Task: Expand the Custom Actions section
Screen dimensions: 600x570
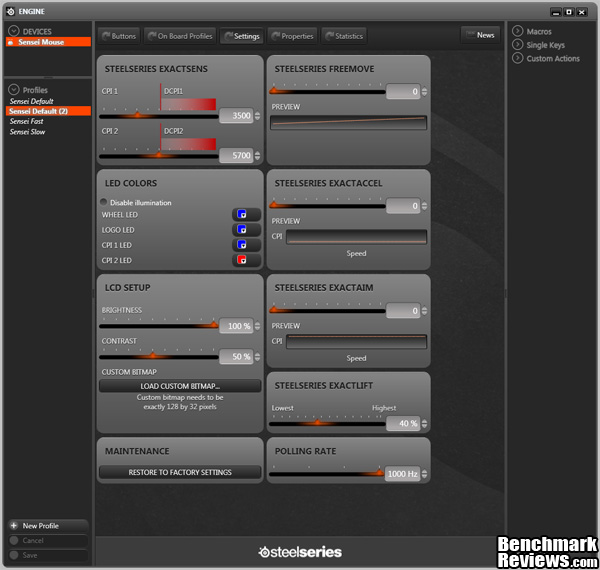Action: coord(517,58)
